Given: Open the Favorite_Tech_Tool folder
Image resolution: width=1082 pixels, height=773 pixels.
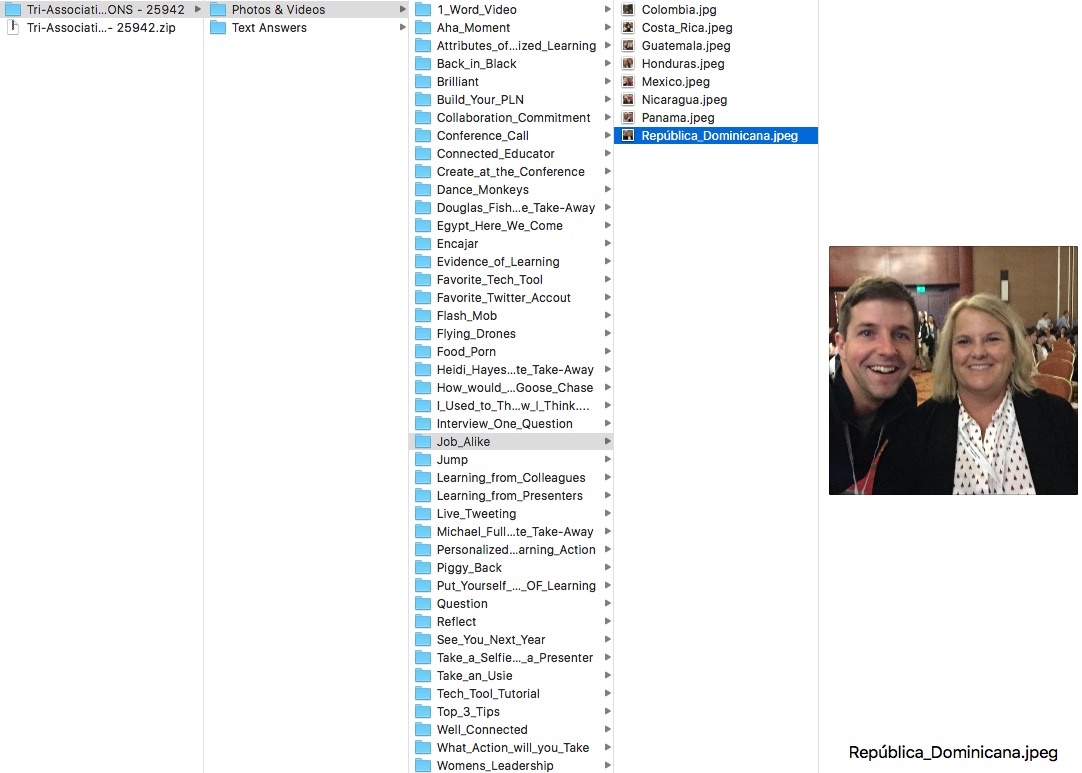Looking at the screenshot, I should [x=511, y=280].
